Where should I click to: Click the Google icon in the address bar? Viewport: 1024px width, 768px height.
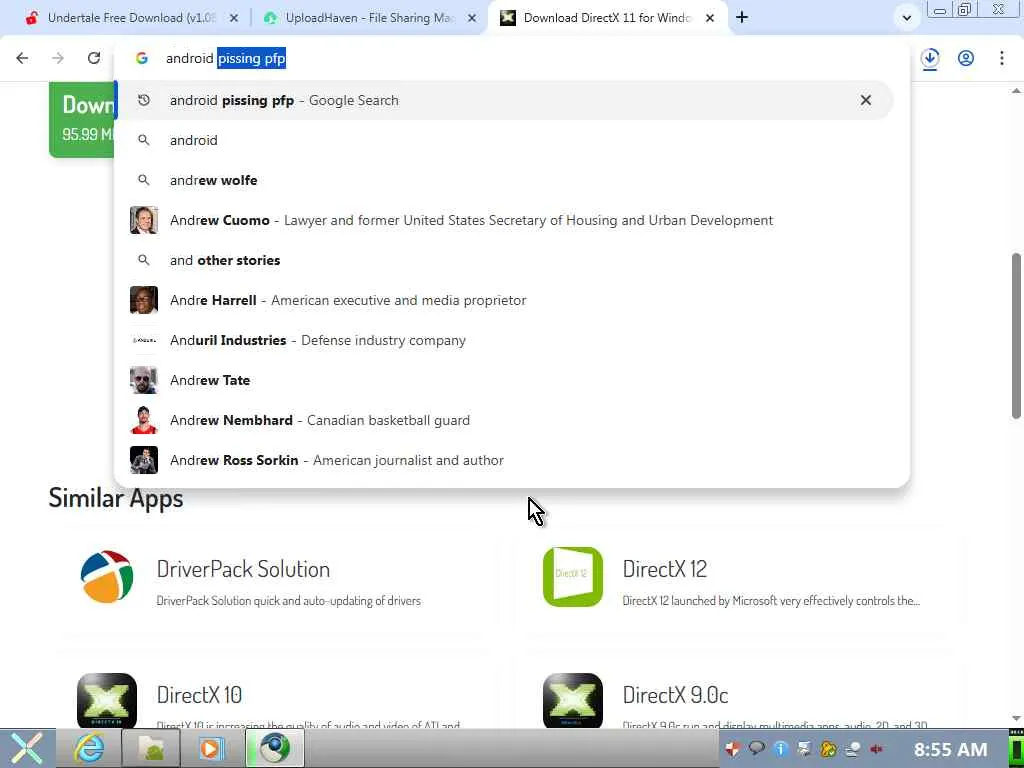click(x=142, y=58)
